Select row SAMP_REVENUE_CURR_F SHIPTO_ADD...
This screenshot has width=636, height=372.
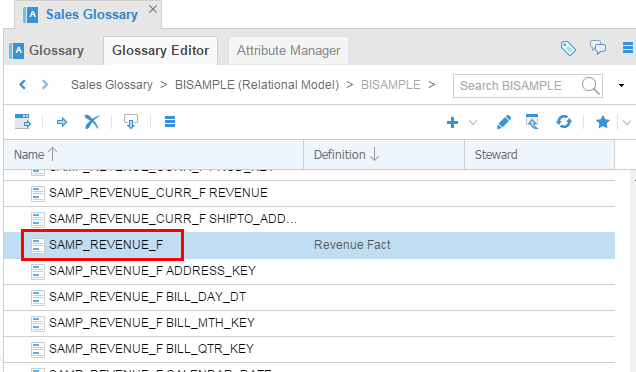tap(309, 219)
